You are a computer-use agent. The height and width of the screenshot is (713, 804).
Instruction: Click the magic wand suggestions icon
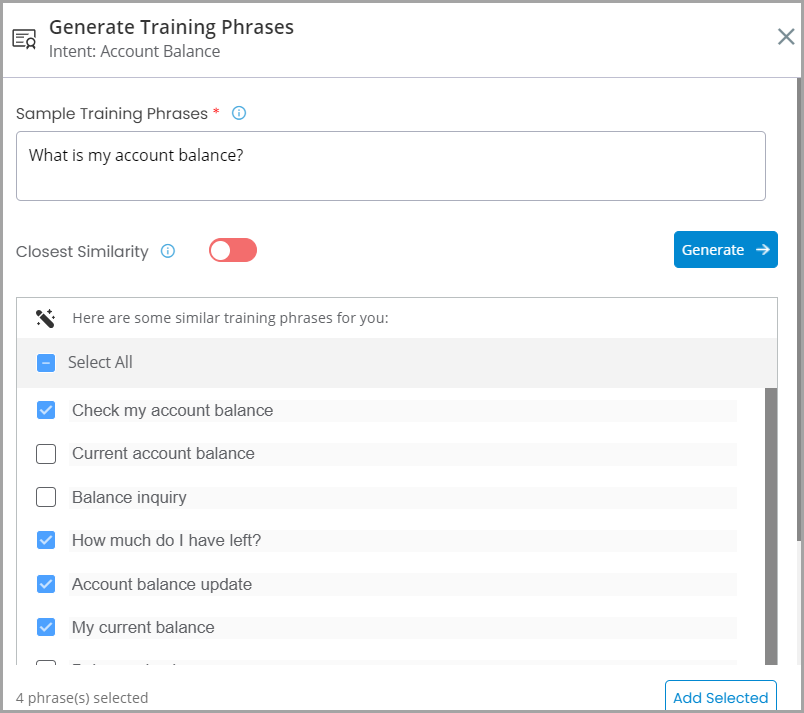[45, 318]
